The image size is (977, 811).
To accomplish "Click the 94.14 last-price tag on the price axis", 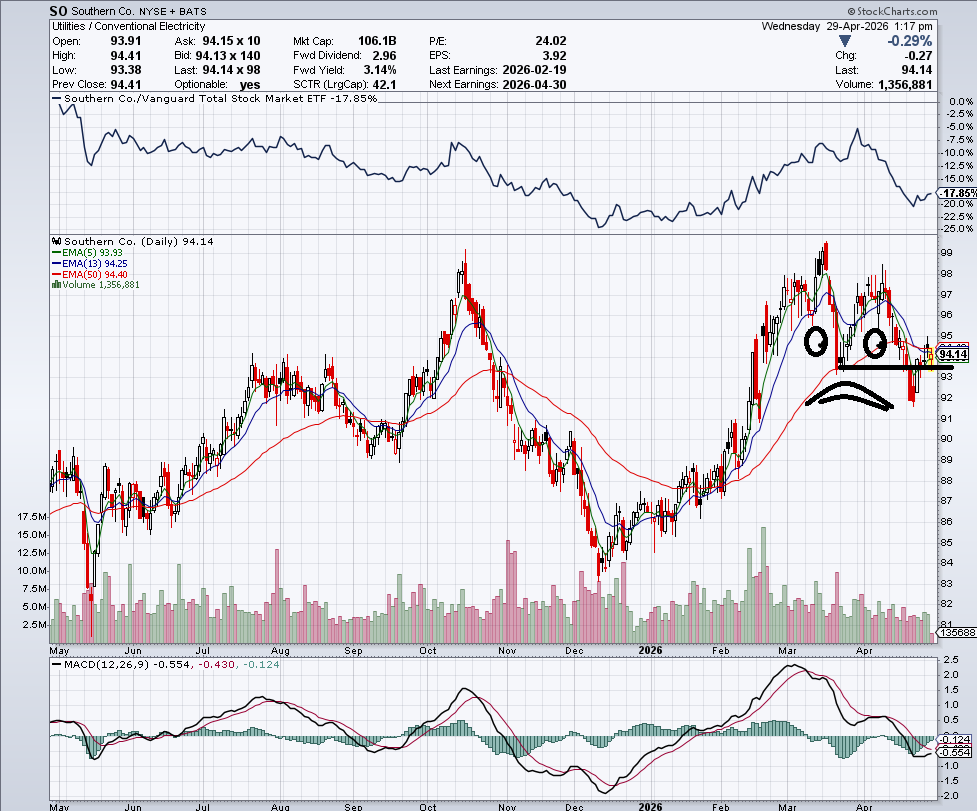I will pos(953,354).
